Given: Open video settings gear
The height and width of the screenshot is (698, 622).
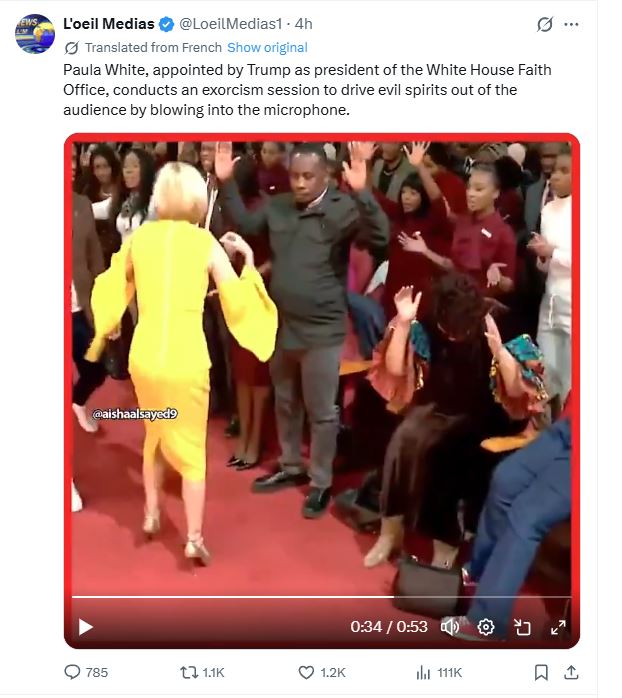Looking at the screenshot, I should [x=486, y=627].
